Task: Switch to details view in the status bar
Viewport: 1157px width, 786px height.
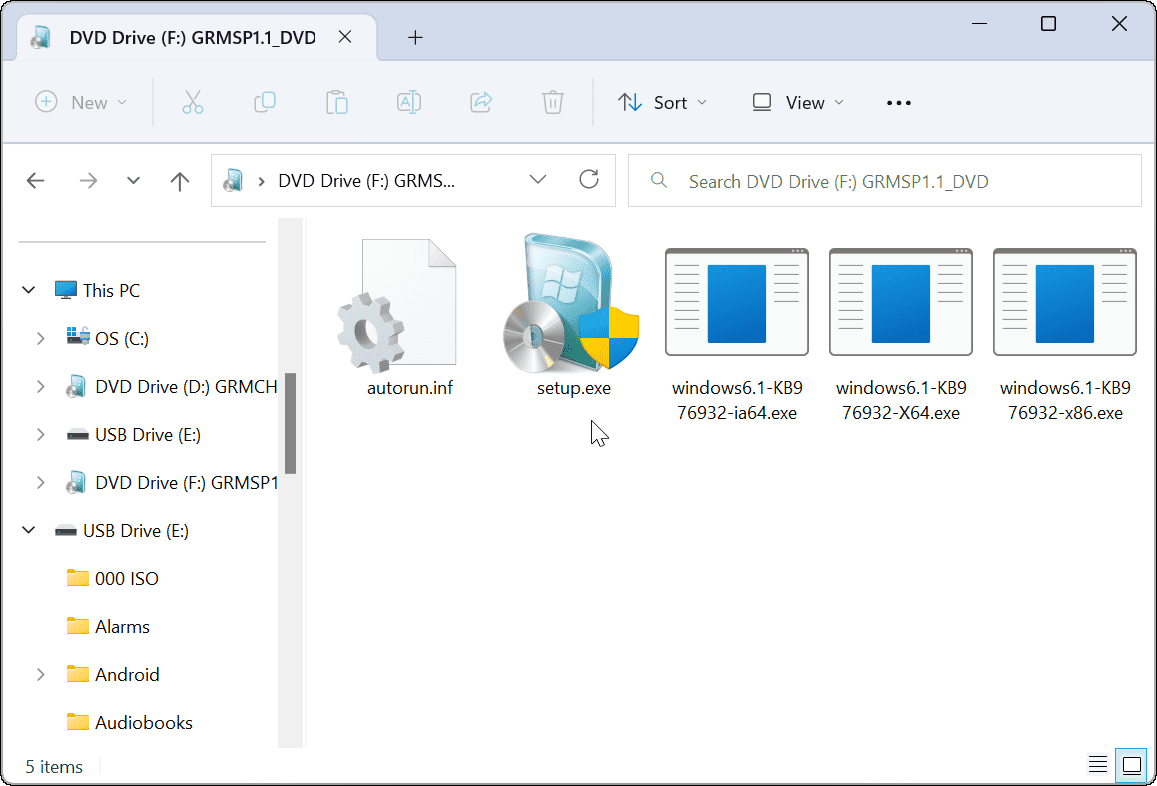Action: pyautogui.click(x=1097, y=764)
